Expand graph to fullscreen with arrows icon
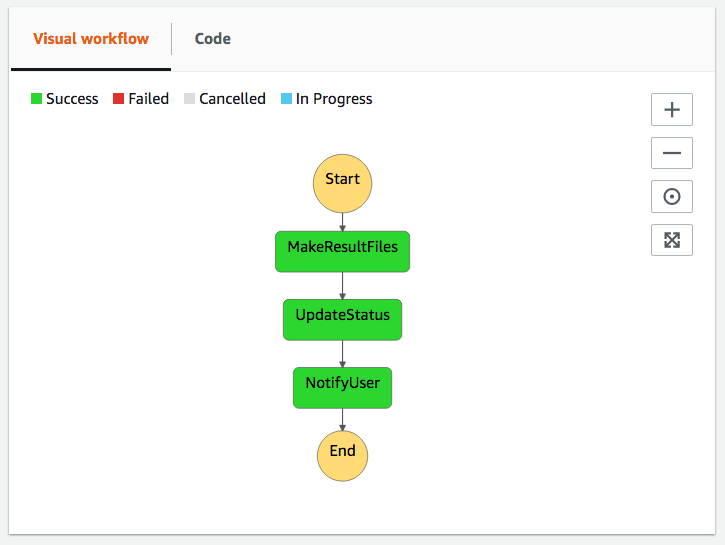725x545 pixels. [671, 240]
